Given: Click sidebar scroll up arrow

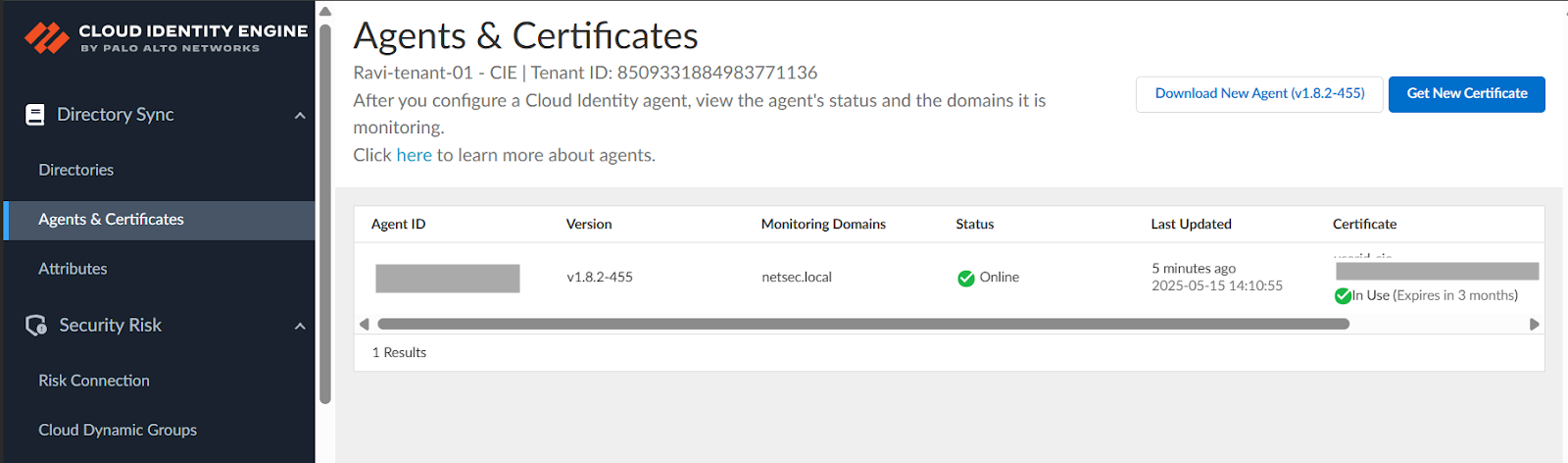Looking at the screenshot, I should click(325, 12).
